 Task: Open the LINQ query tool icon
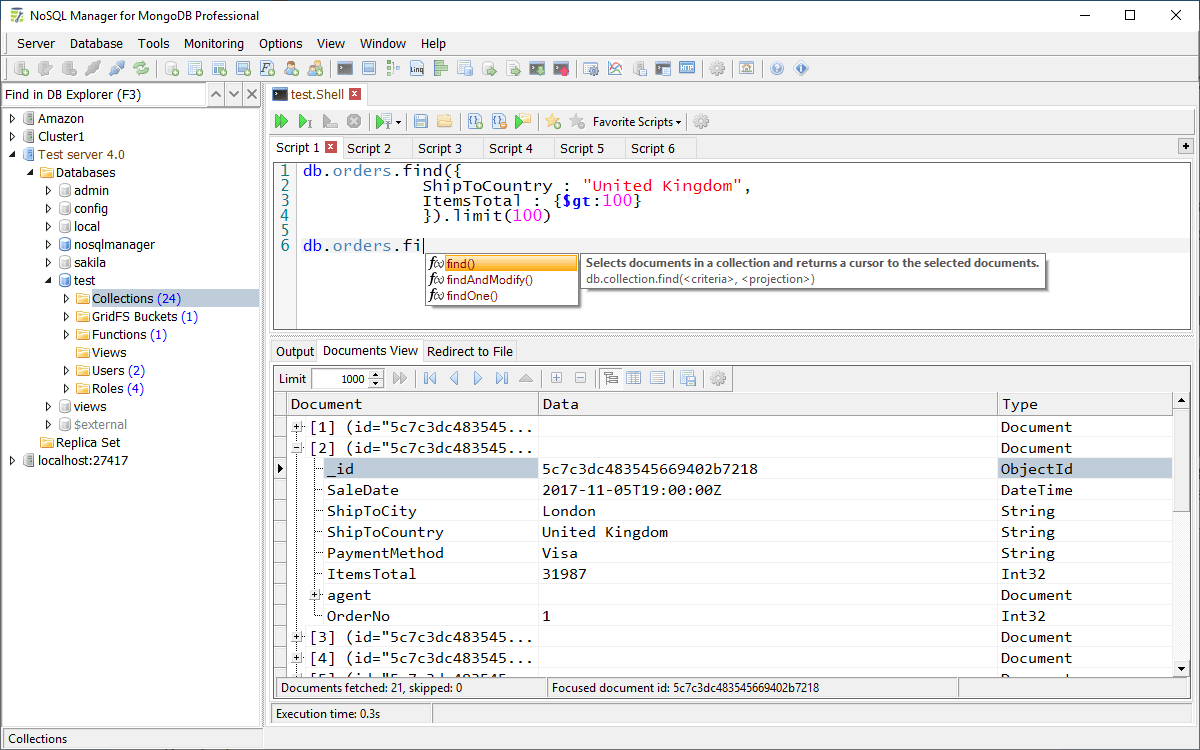pyautogui.click(x=418, y=67)
